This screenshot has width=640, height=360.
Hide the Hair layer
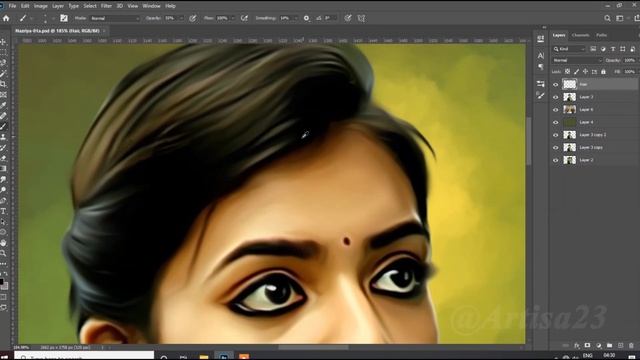click(x=556, y=84)
